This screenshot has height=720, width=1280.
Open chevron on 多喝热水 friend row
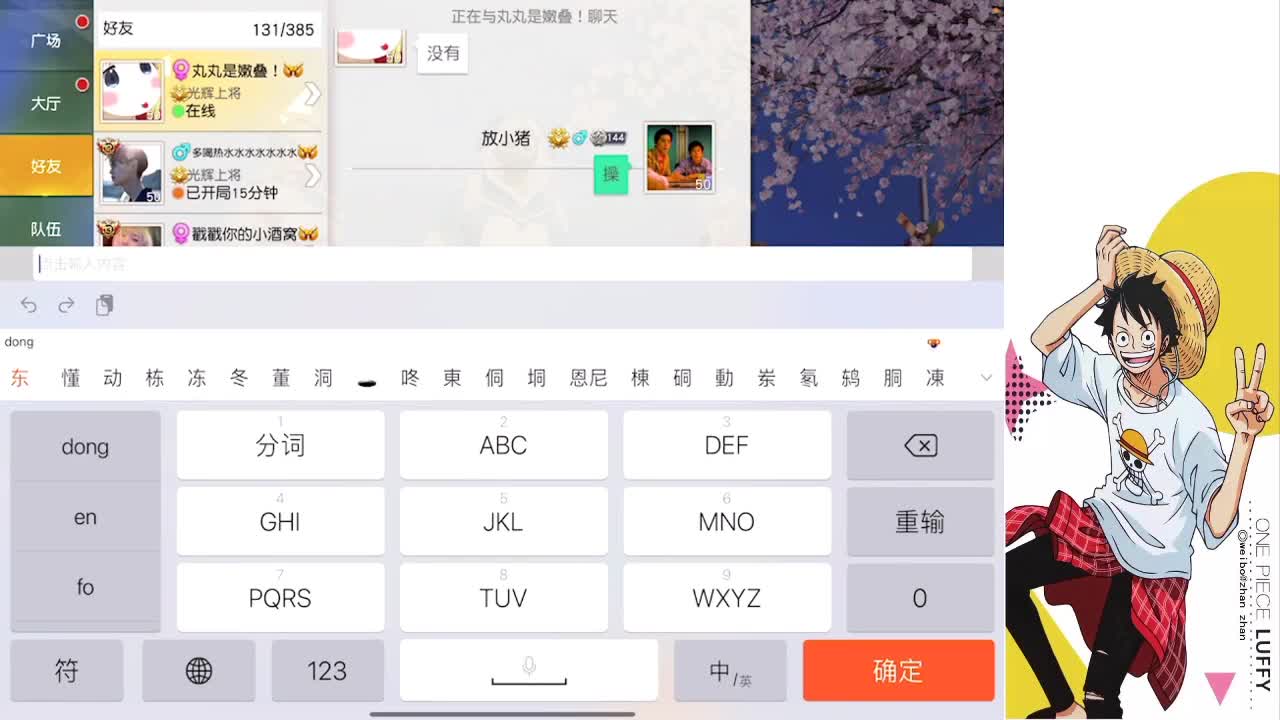pos(312,175)
